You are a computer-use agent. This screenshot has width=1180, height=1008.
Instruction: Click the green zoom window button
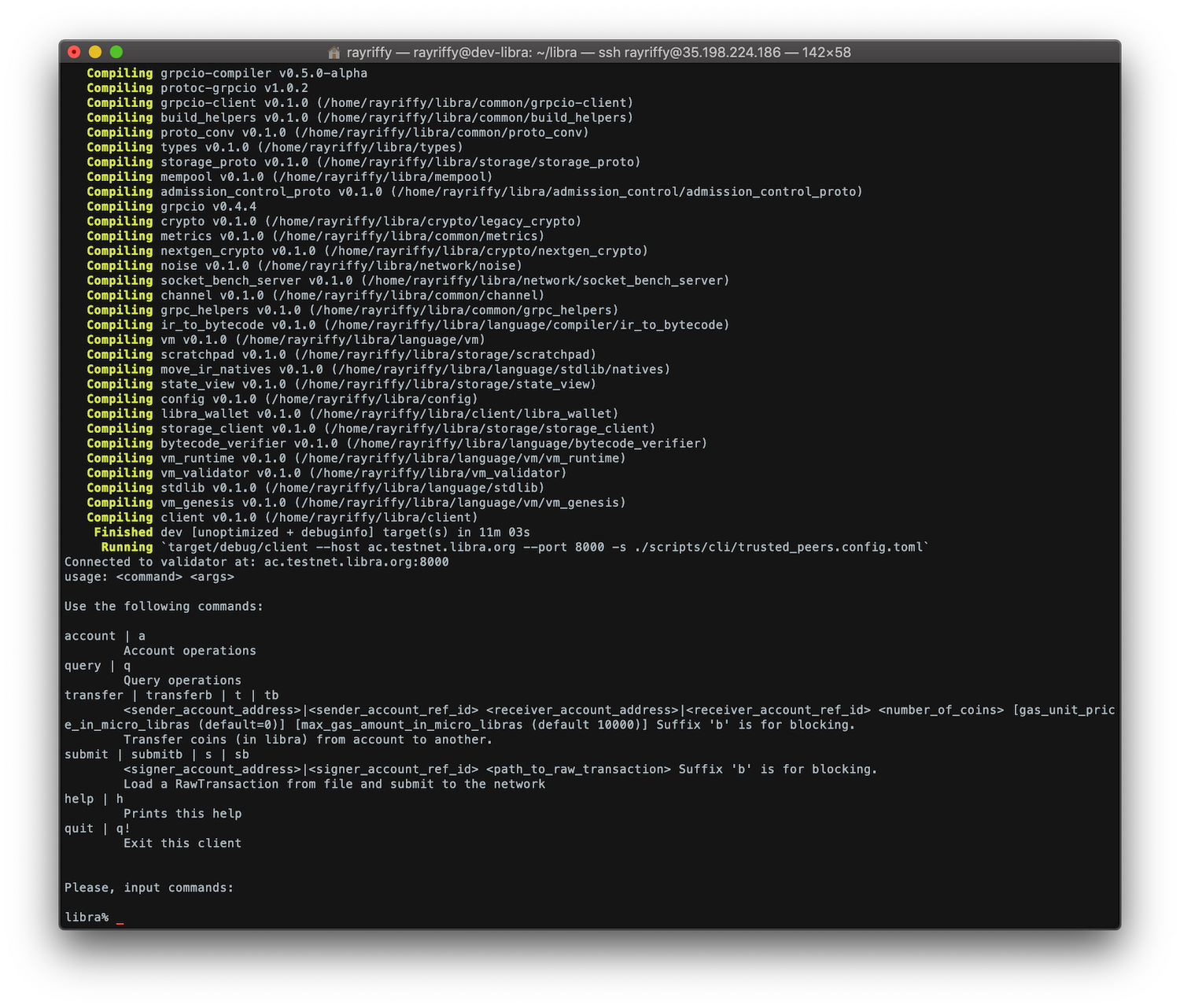(x=116, y=52)
